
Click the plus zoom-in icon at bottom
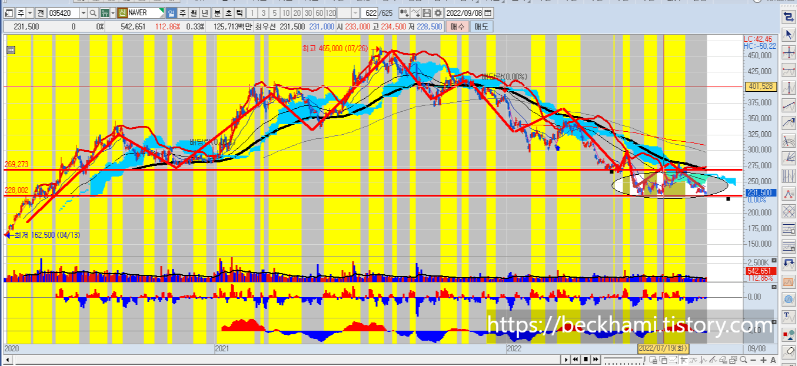(x=763, y=360)
